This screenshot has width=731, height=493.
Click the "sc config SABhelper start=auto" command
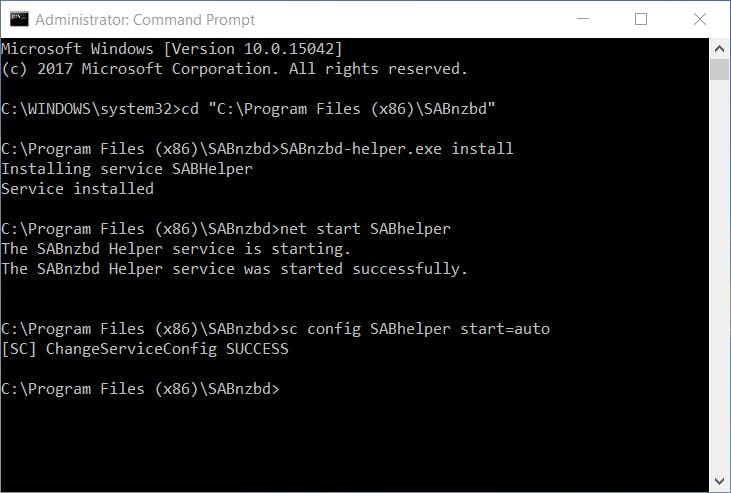point(417,329)
